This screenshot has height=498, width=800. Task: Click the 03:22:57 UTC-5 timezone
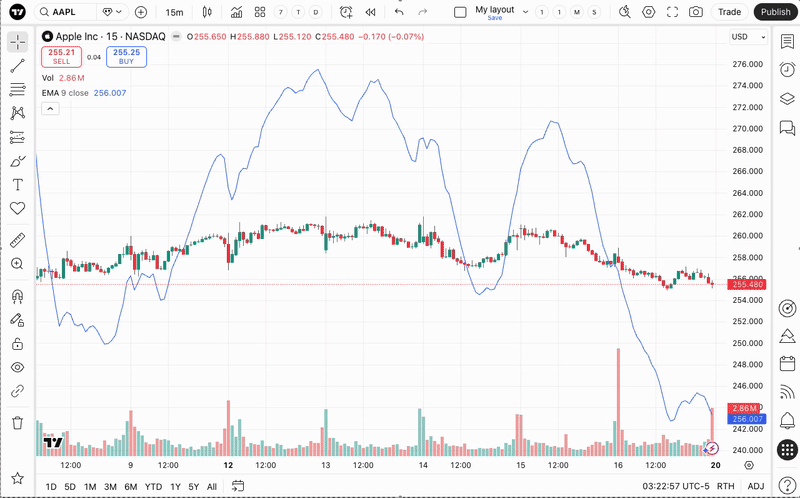(x=675, y=486)
